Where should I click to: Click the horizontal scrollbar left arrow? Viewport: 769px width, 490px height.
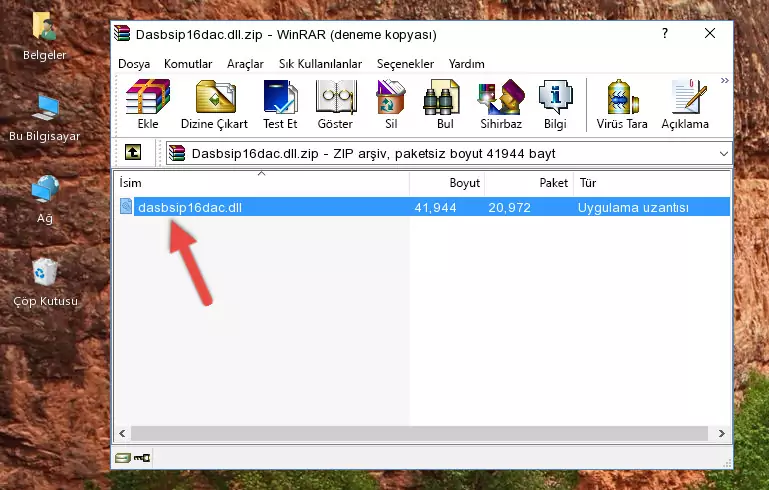tap(123, 433)
